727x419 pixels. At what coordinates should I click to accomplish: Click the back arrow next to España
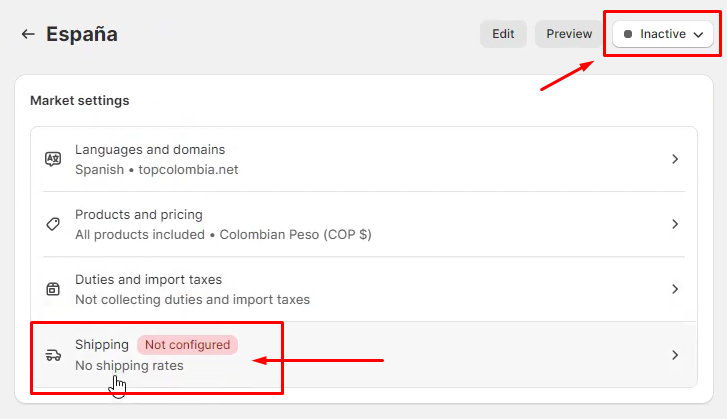point(27,34)
